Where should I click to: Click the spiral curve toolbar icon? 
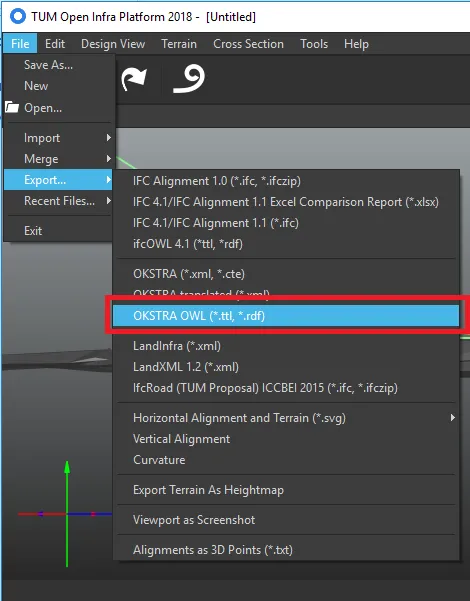189,79
